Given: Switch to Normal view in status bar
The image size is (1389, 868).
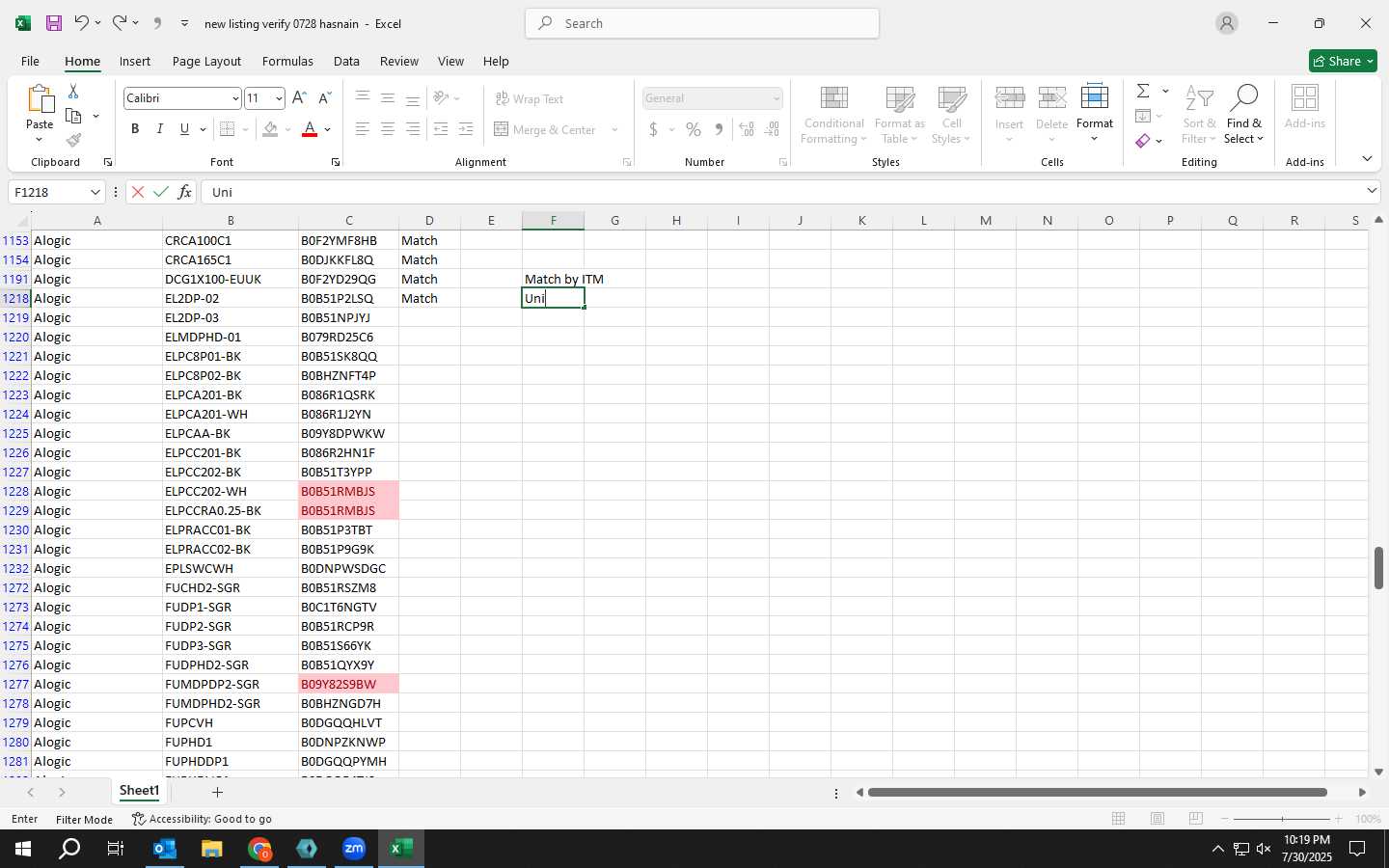Looking at the screenshot, I should pyautogui.click(x=1119, y=819).
